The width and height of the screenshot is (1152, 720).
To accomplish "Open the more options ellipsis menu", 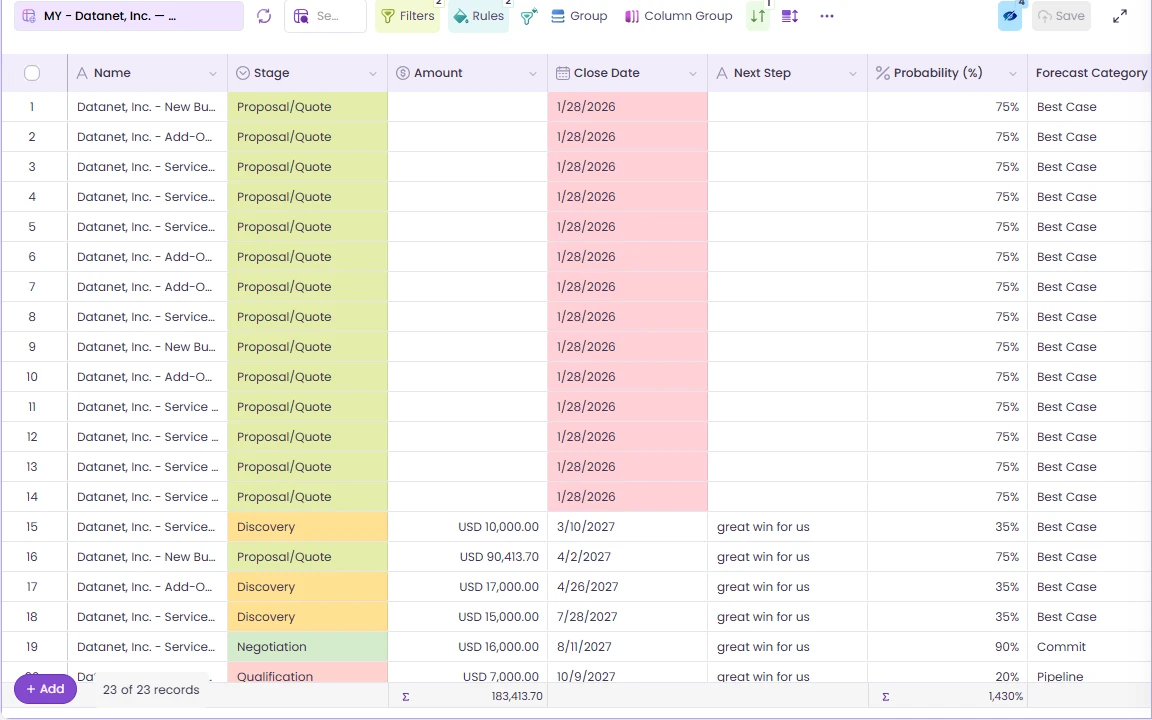I will click(827, 16).
